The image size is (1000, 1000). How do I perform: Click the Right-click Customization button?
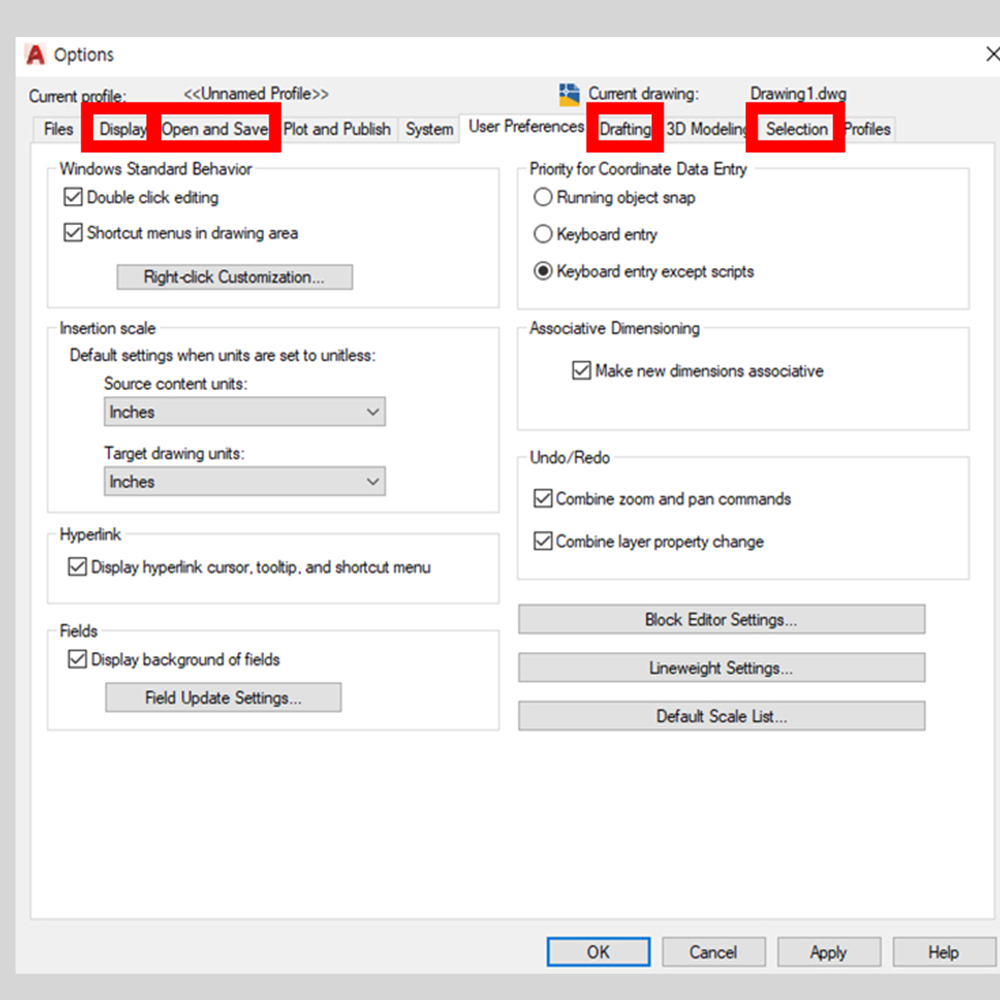tap(234, 277)
